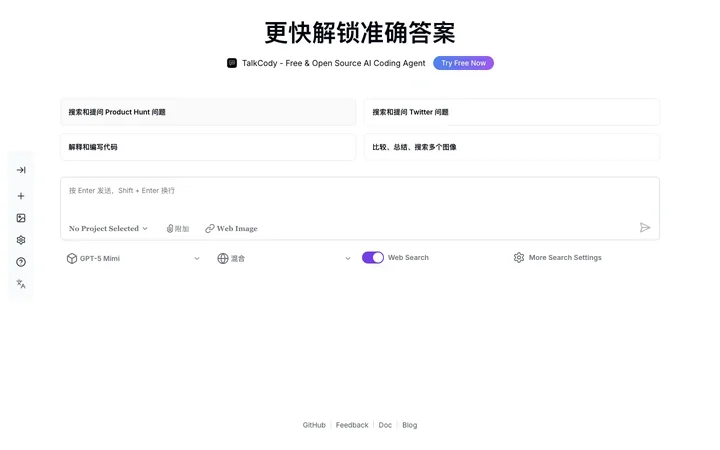The image size is (720, 450).
Task: Open the Doc footer link
Action: (385, 425)
